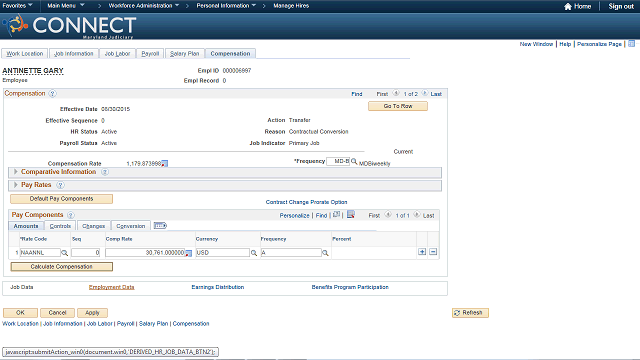
Task: Click the OK button
Action: [x=20, y=313]
